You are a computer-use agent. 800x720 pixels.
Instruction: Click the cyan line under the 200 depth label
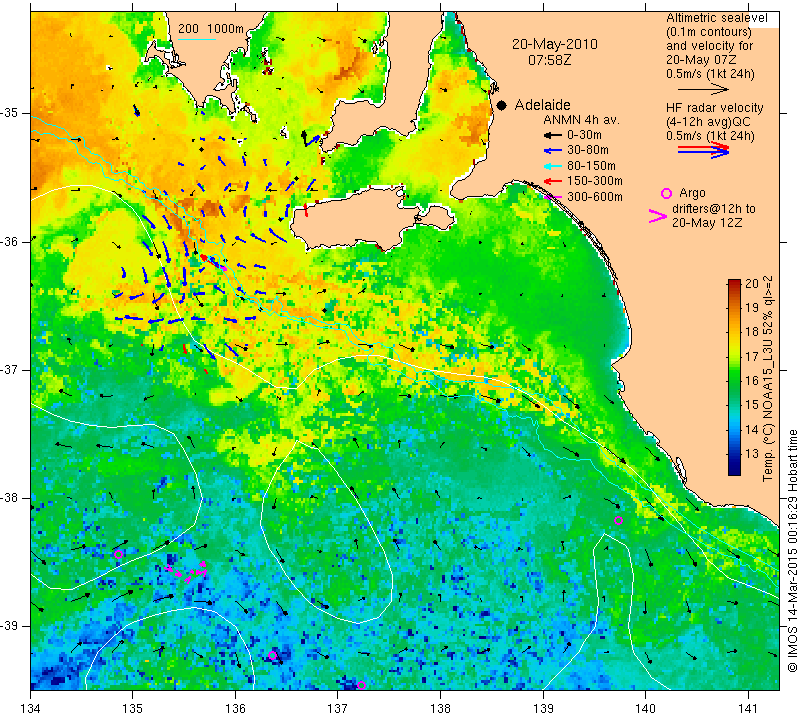point(197,39)
